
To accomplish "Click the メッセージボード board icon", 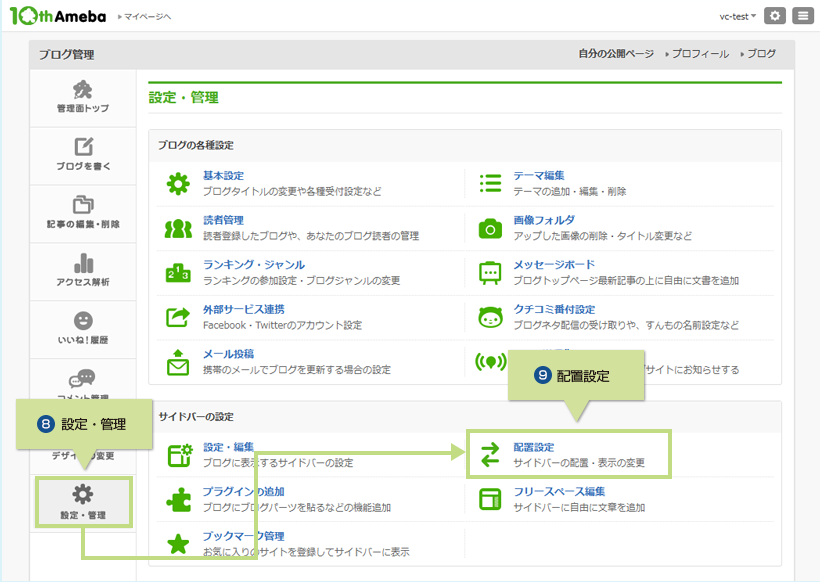I will (x=490, y=272).
